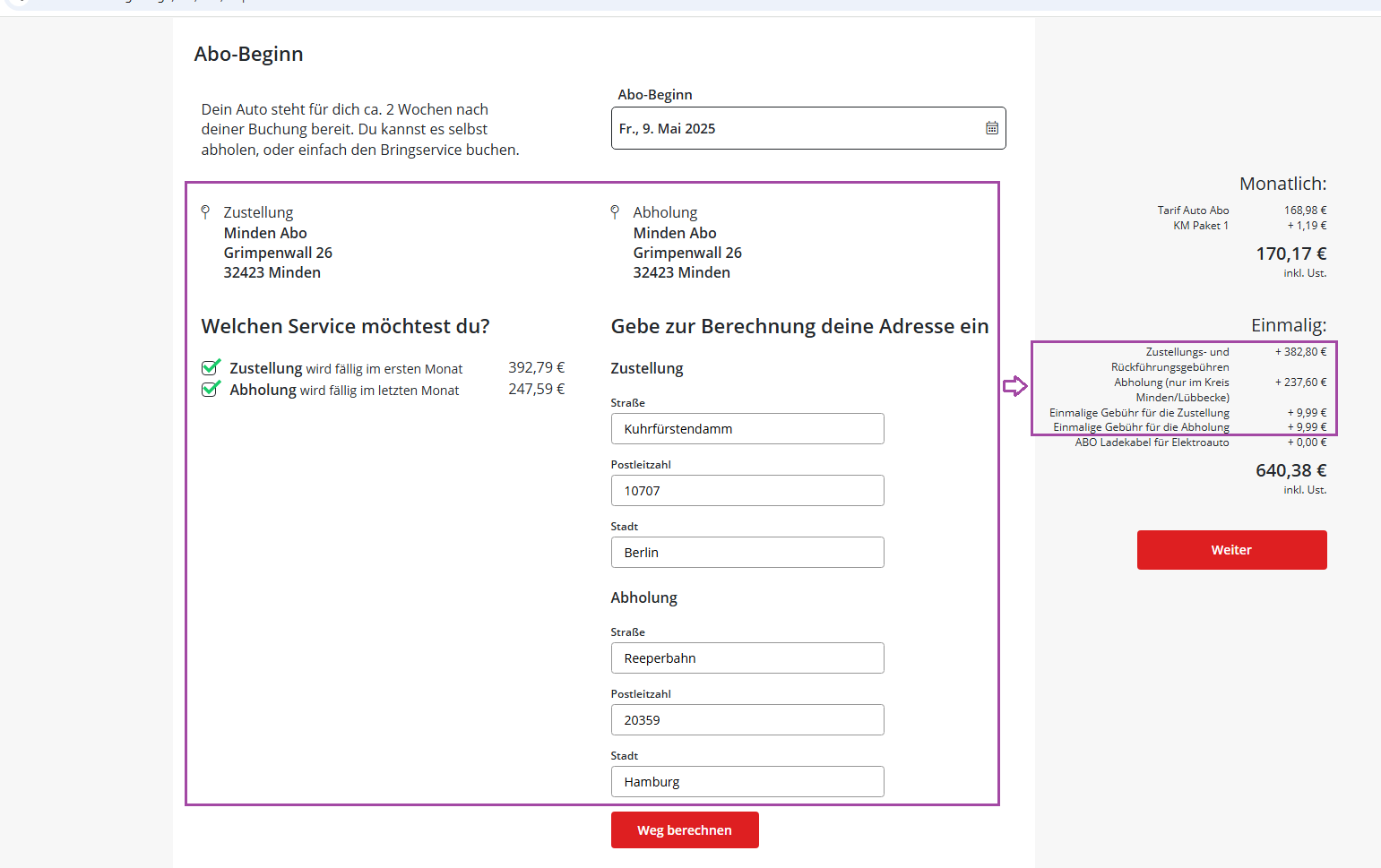Image resolution: width=1381 pixels, height=868 pixels.
Task: Click the Zustellung price 392,79 €
Action: pyautogui.click(x=536, y=367)
